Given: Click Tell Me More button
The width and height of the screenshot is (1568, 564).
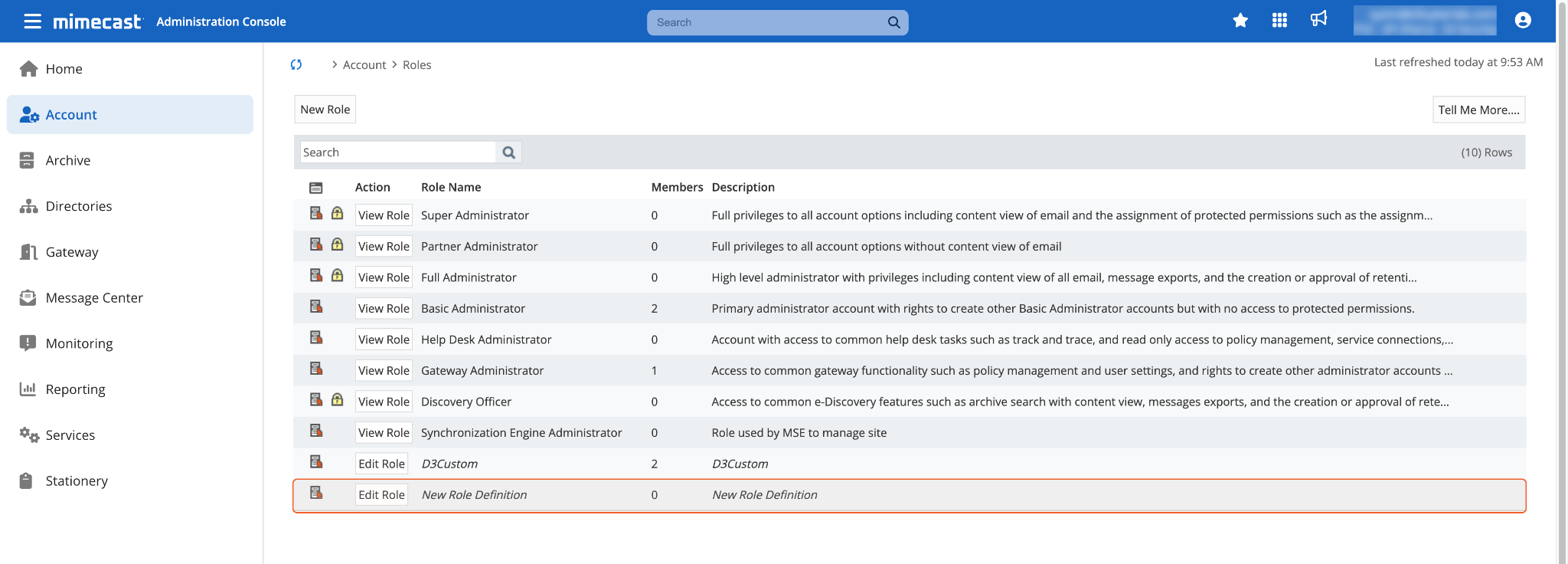Looking at the screenshot, I should [x=1478, y=110].
